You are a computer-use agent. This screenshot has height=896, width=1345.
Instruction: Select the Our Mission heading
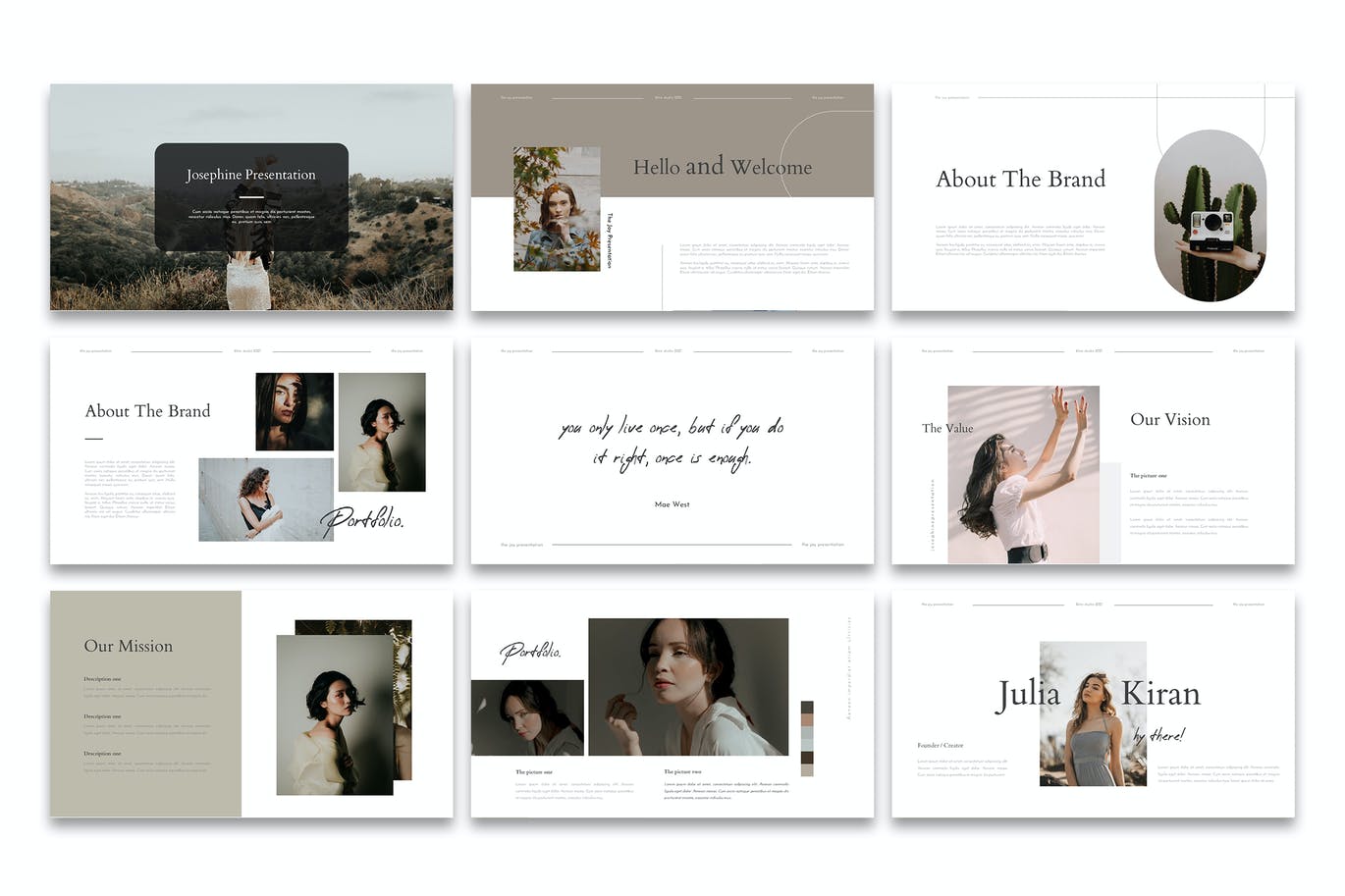(128, 646)
